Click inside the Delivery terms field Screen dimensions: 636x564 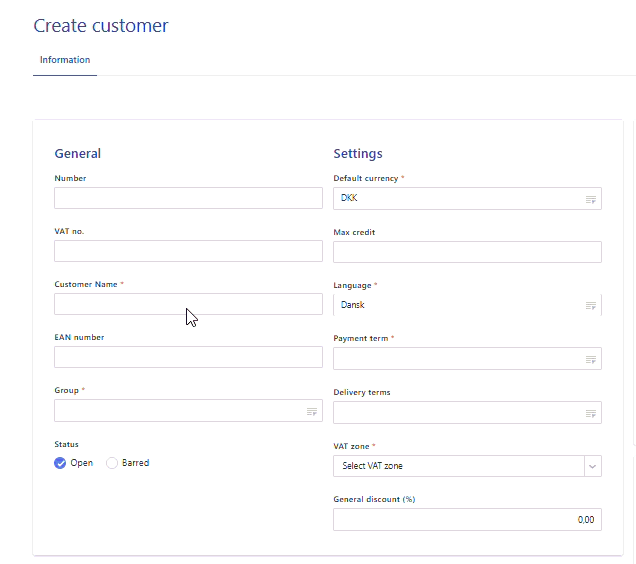click(x=455, y=413)
